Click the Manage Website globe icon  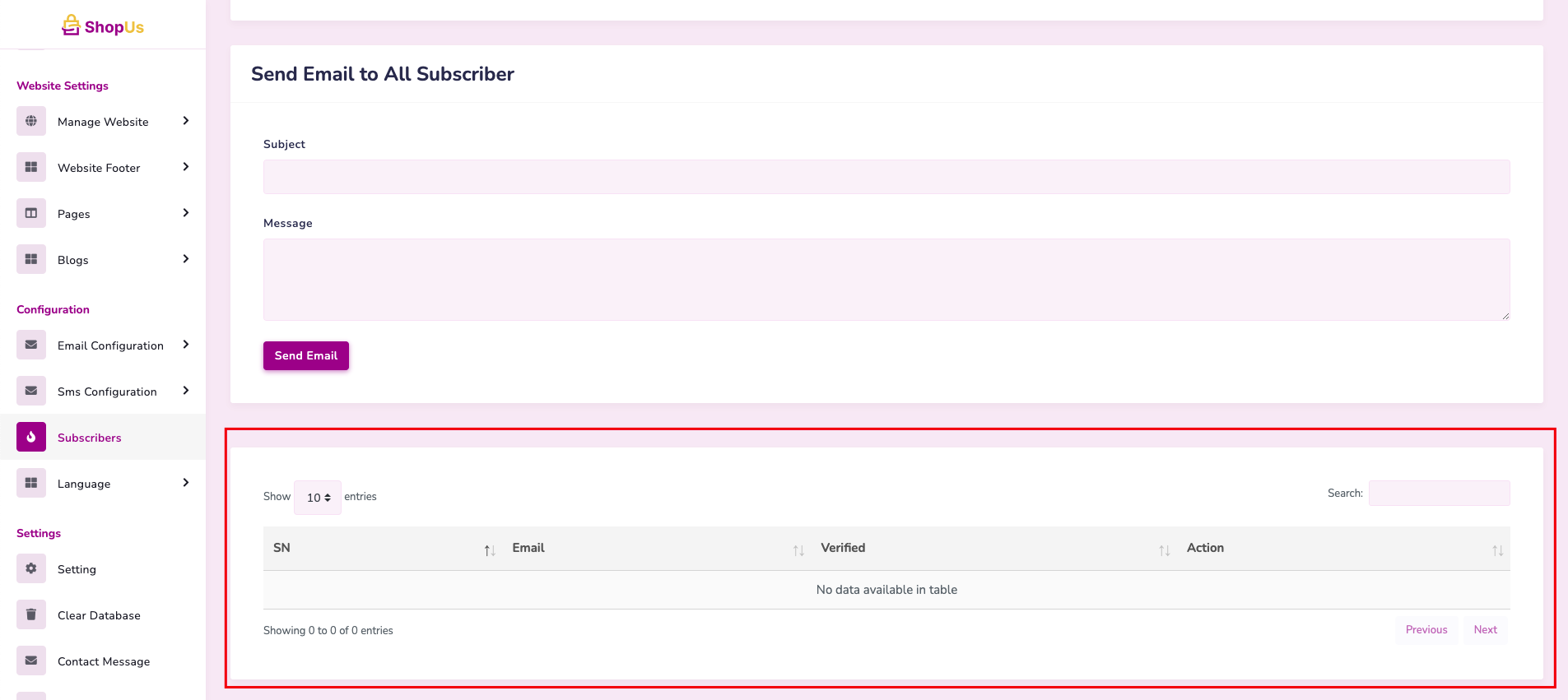tap(31, 121)
